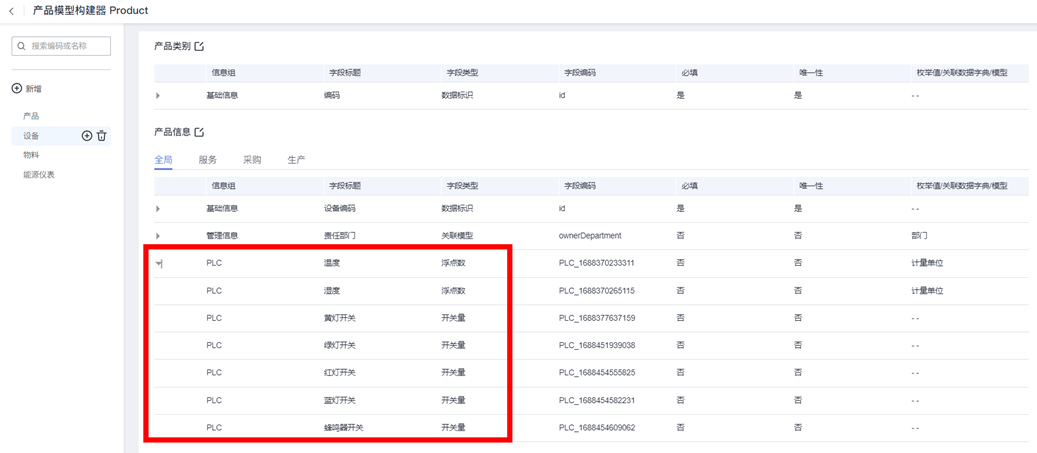1037x453 pixels.
Task: Select 物料 in the sidebar list
Action: coord(31,155)
